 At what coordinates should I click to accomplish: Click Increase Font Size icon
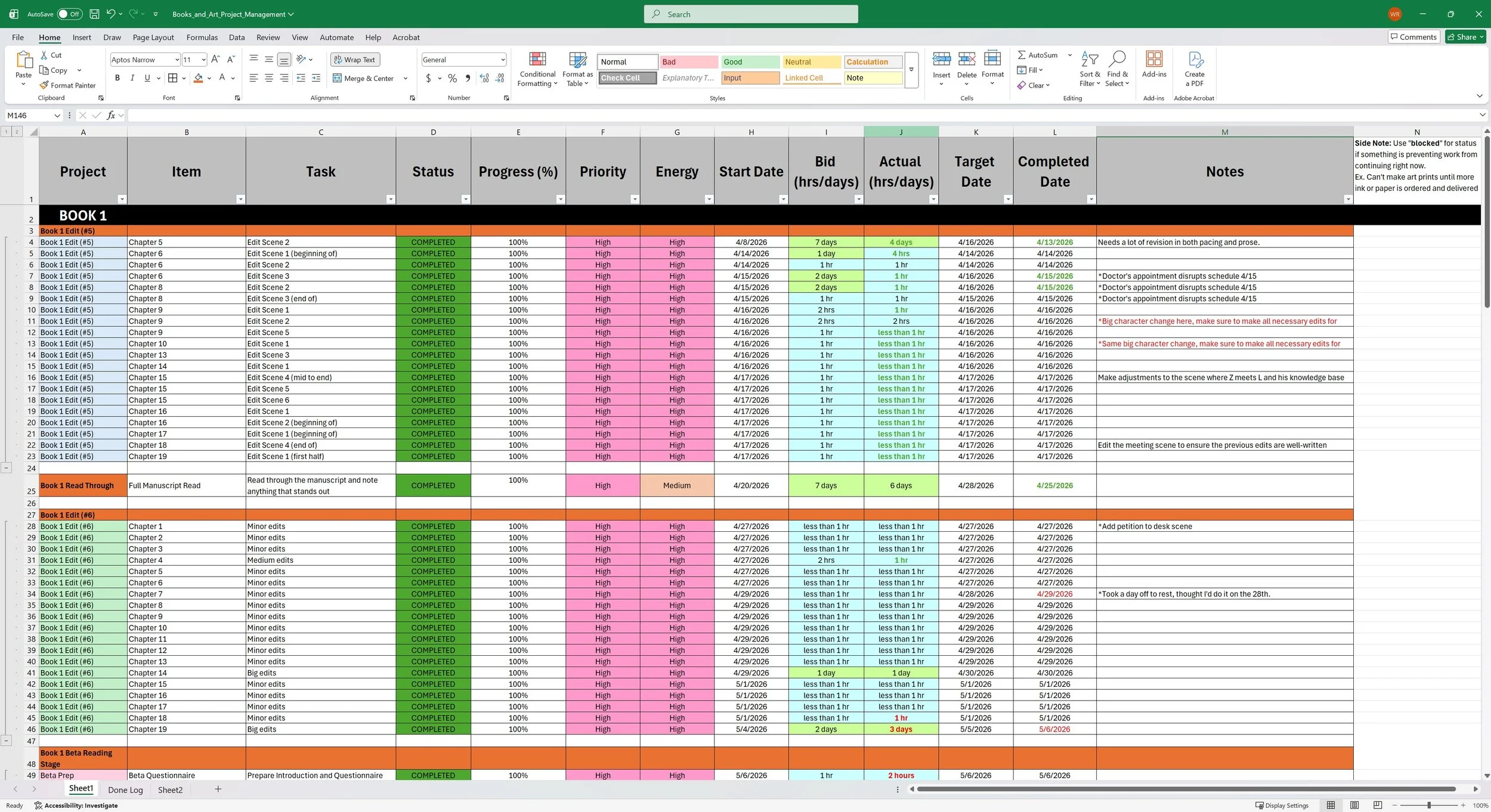click(x=215, y=59)
